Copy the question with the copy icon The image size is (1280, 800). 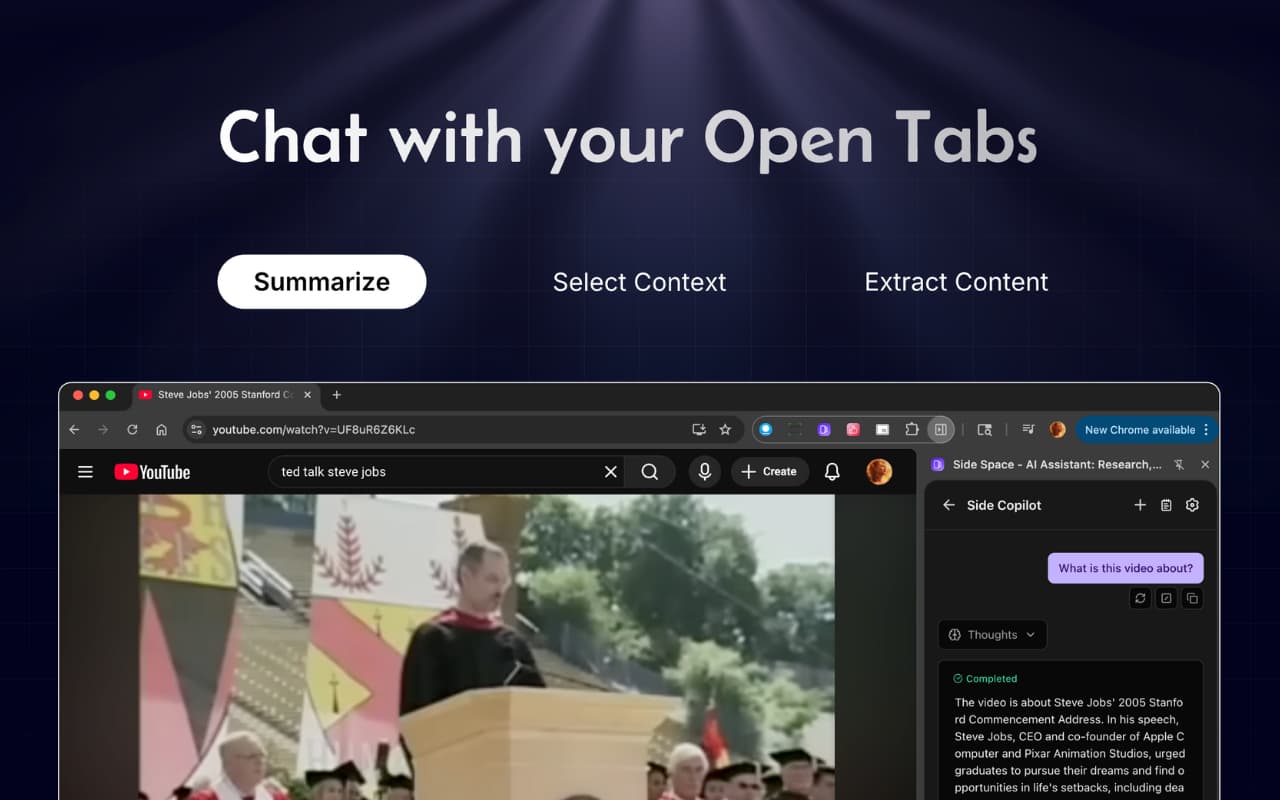pyautogui.click(x=1192, y=598)
